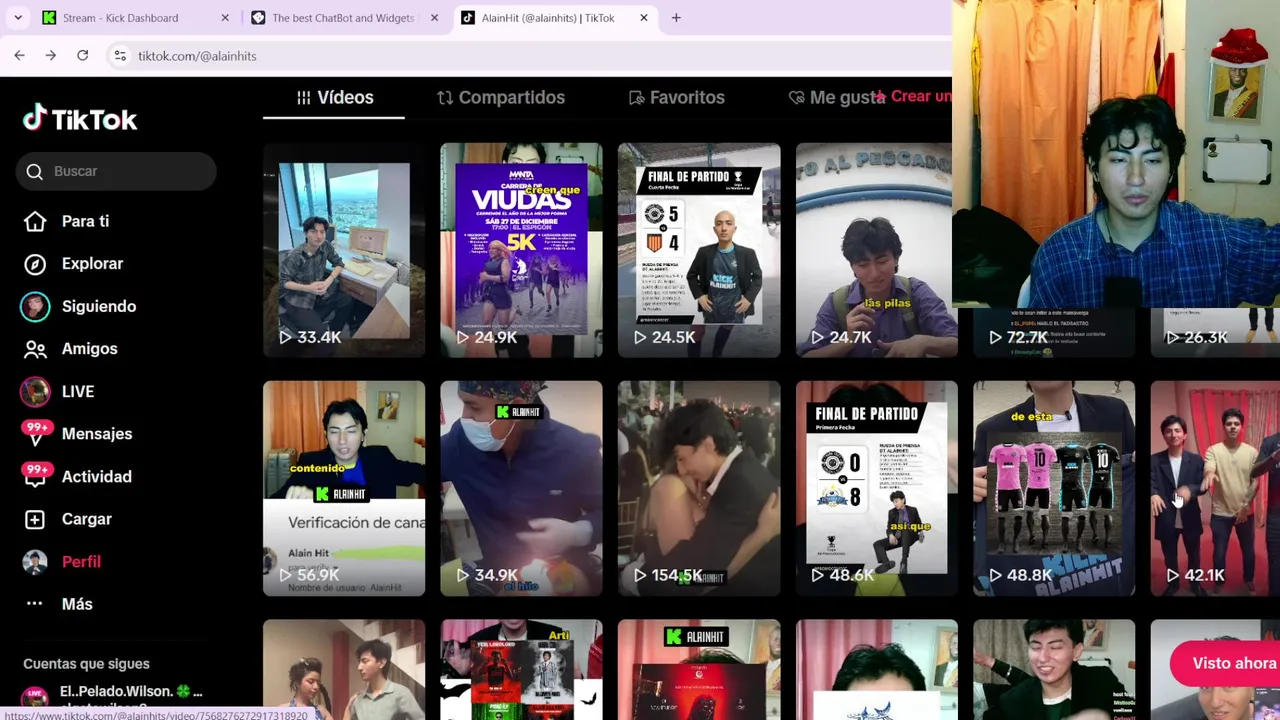Click the Crear button
1280x720 pixels.
(x=912, y=96)
